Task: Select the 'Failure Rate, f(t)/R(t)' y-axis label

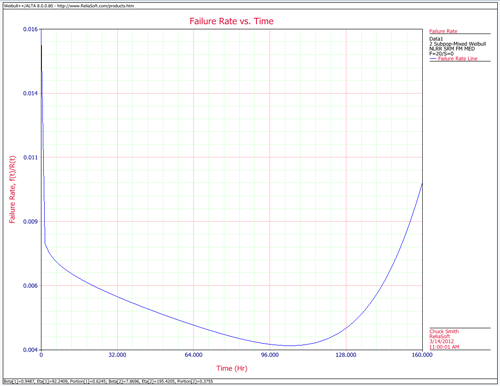Action: pyautogui.click(x=12, y=189)
